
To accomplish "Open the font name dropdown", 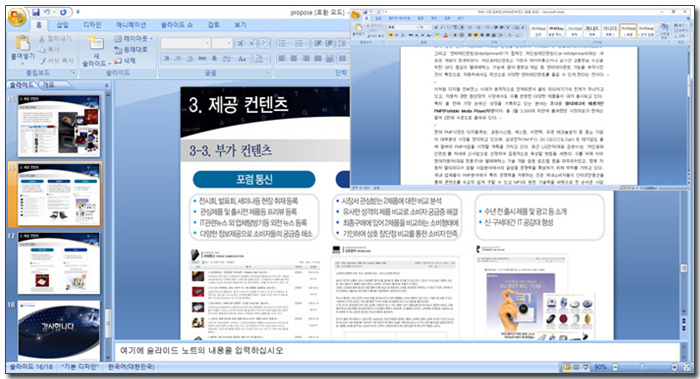I will click(x=207, y=43).
